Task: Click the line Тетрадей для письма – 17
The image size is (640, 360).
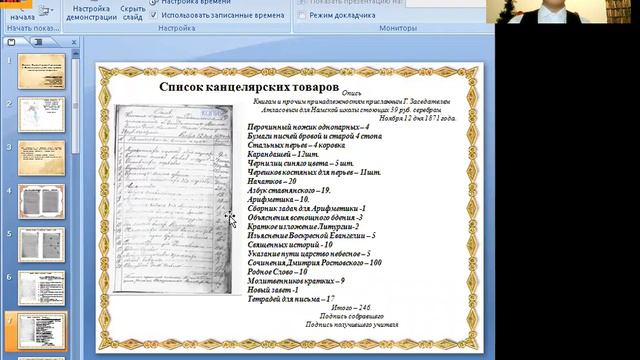Action: pos(291,299)
